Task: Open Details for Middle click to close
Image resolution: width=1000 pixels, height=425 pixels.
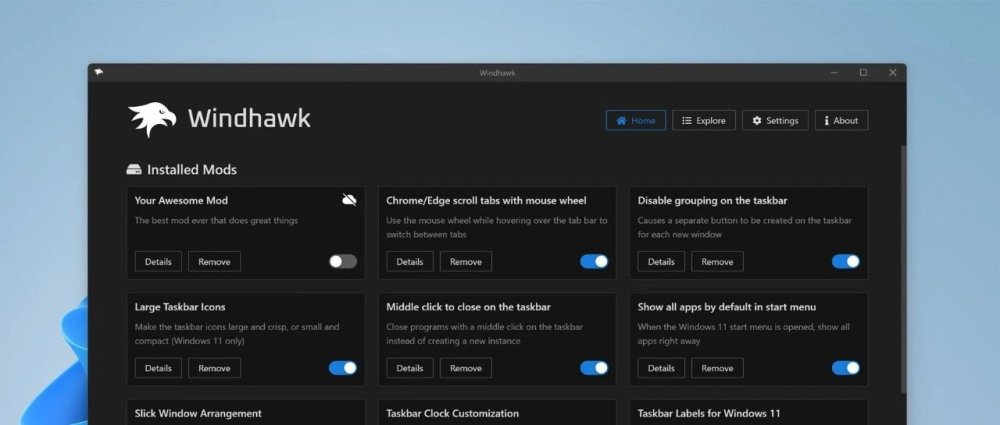Action: pyautogui.click(x=409, y=368)
